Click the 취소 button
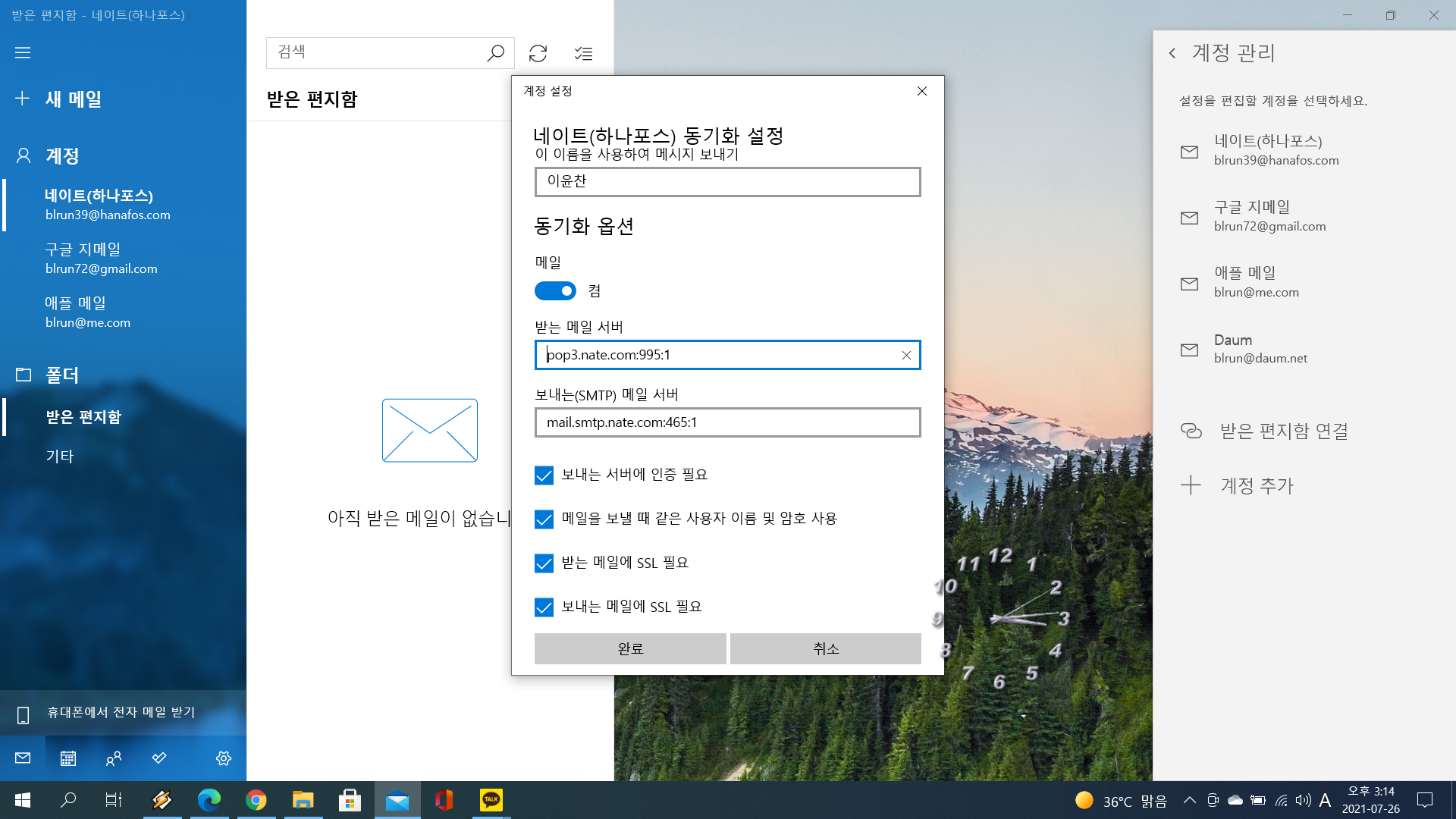Screen dimensions: 1456x819 (x=826, y=649)
